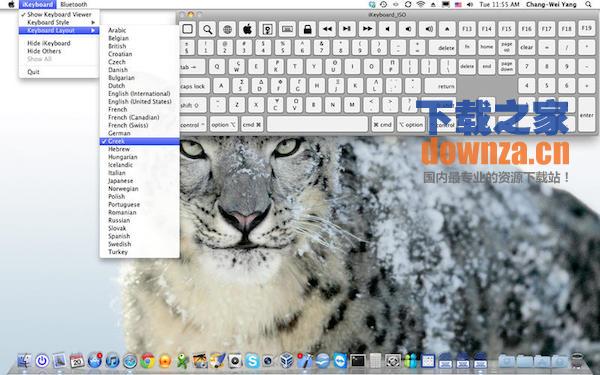Select Portuguese keyboard layout

point(139,205)
